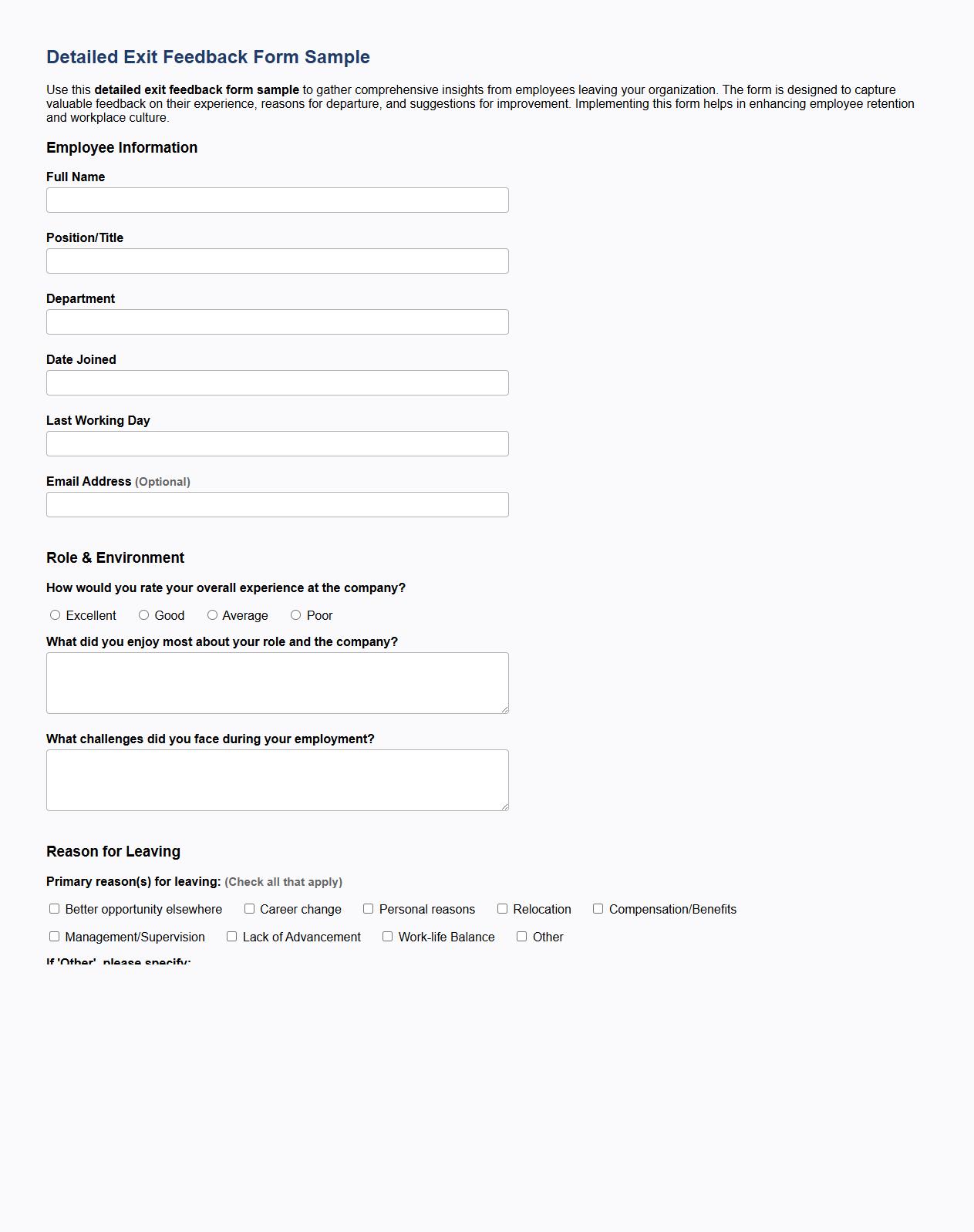Screen dimensions: 974x1232
Task: Check Lack of Advancement reason
Action: tap(231, 936)
